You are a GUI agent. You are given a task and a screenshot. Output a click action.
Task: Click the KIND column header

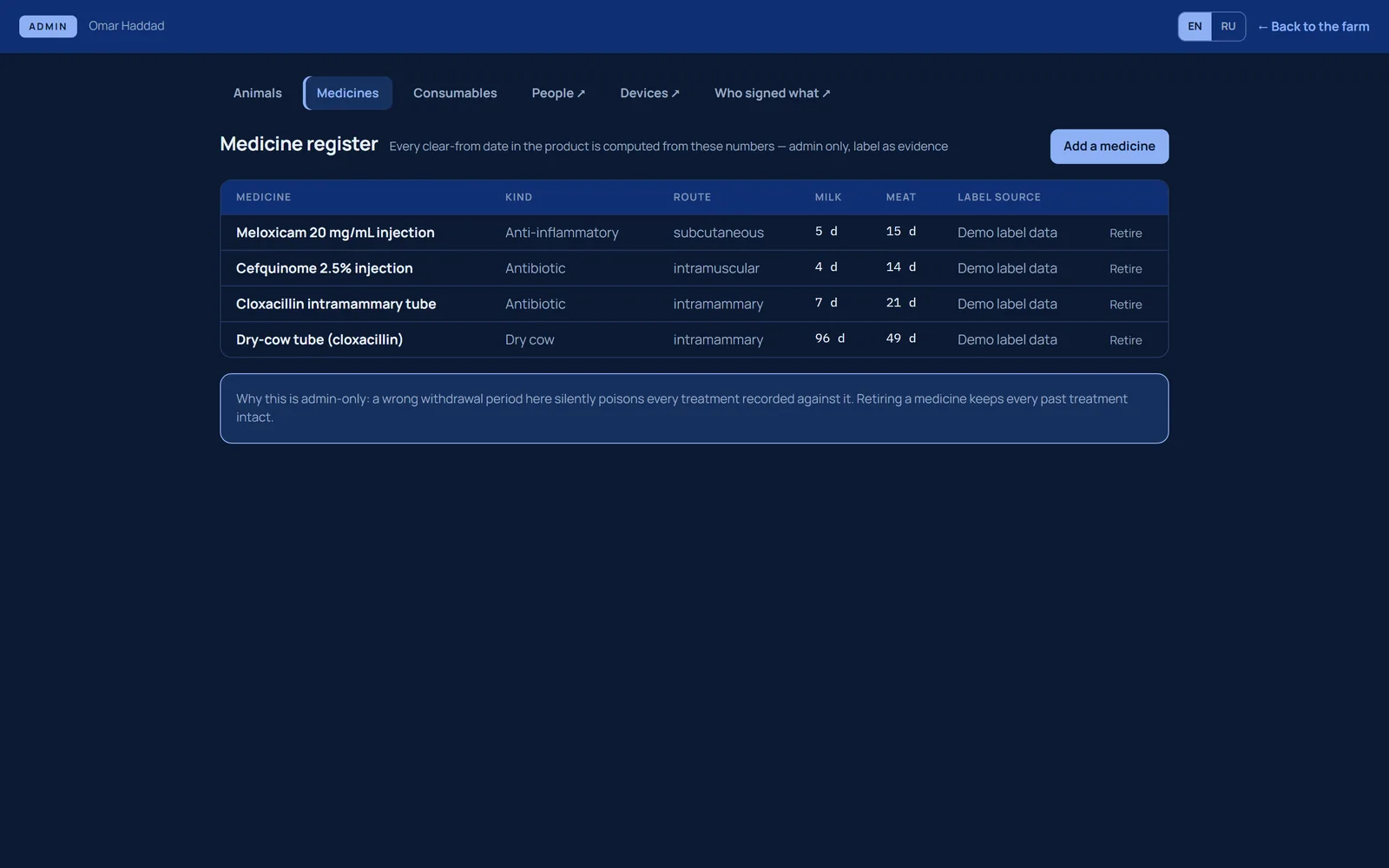click(518, 197)
